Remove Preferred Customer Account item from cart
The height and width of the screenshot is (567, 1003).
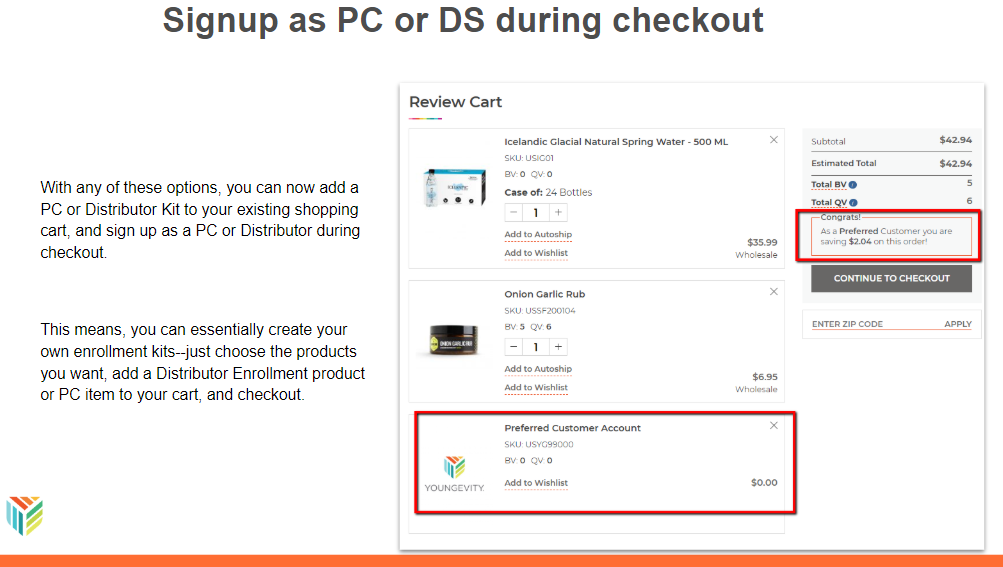point(773,425)
